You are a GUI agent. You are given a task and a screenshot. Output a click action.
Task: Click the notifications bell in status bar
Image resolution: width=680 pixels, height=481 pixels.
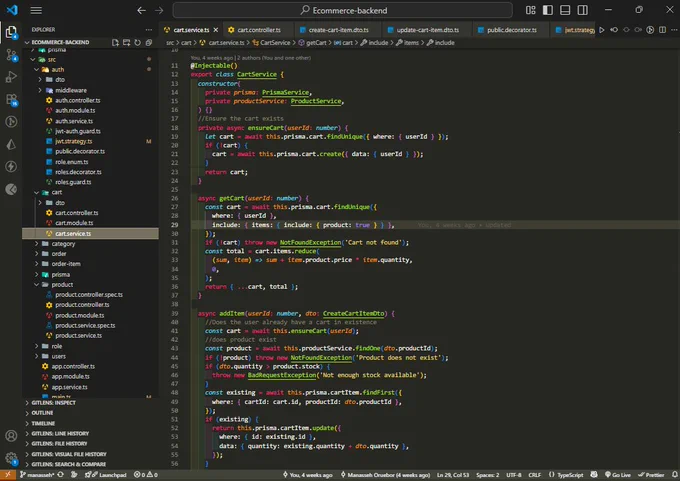tap(675, 475)
